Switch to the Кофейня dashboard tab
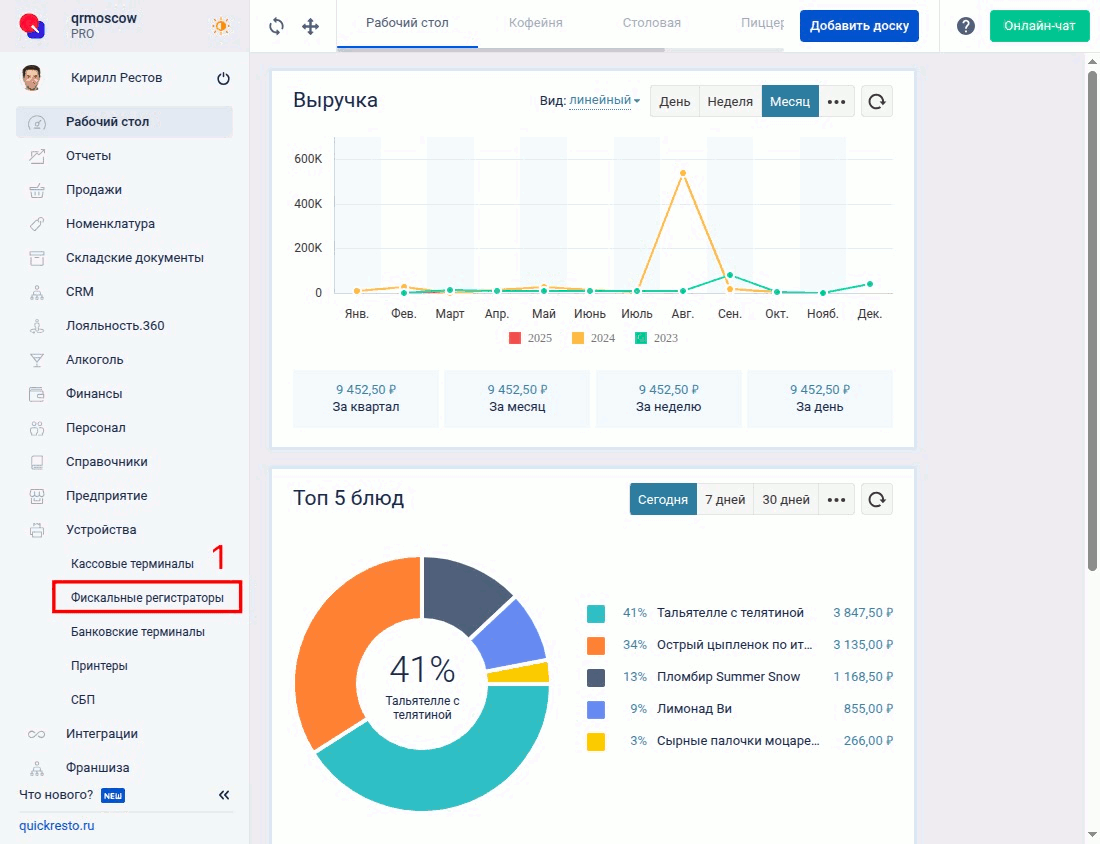 tap(535, 23)
